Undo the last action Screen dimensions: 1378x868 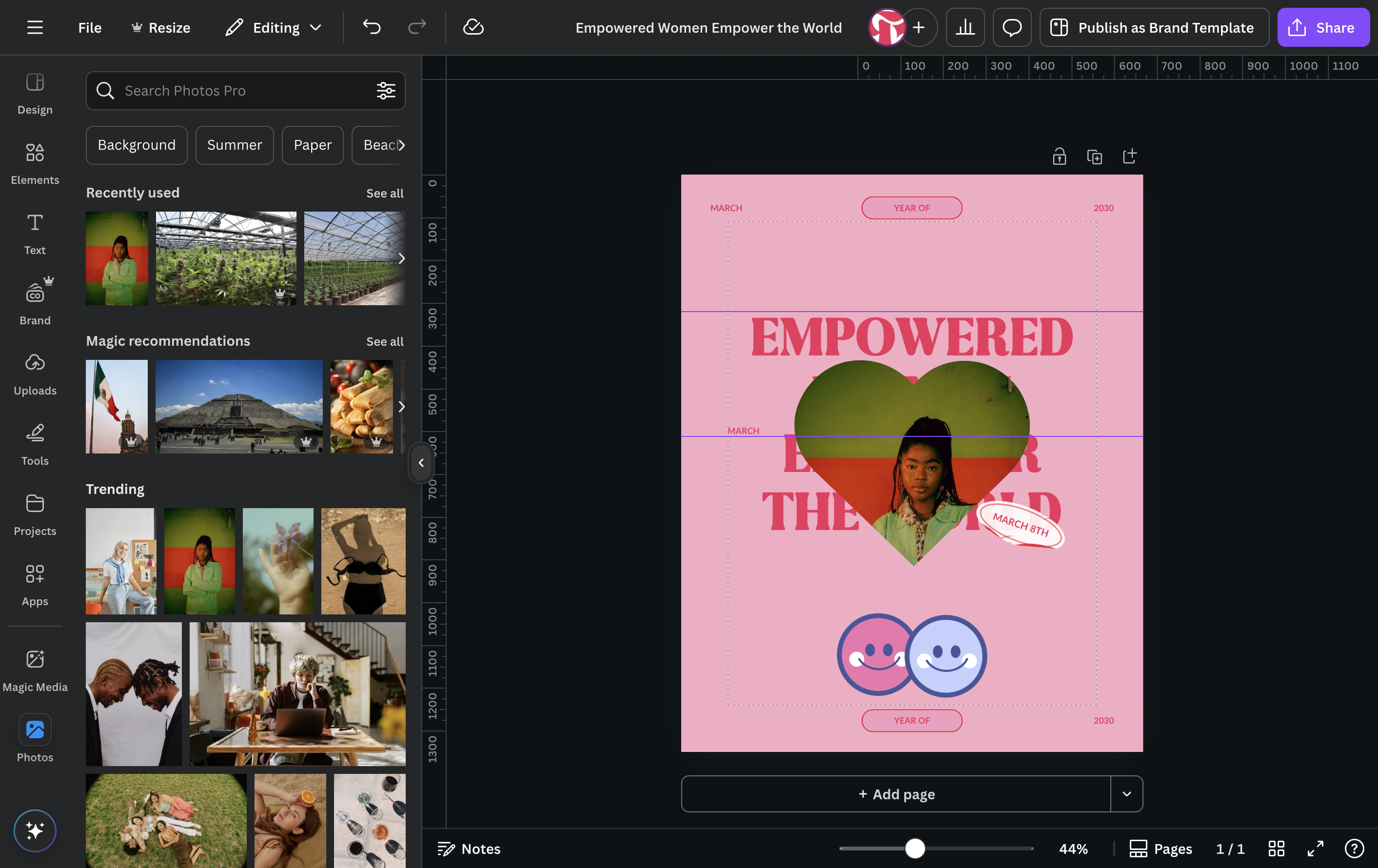(372, 27)
